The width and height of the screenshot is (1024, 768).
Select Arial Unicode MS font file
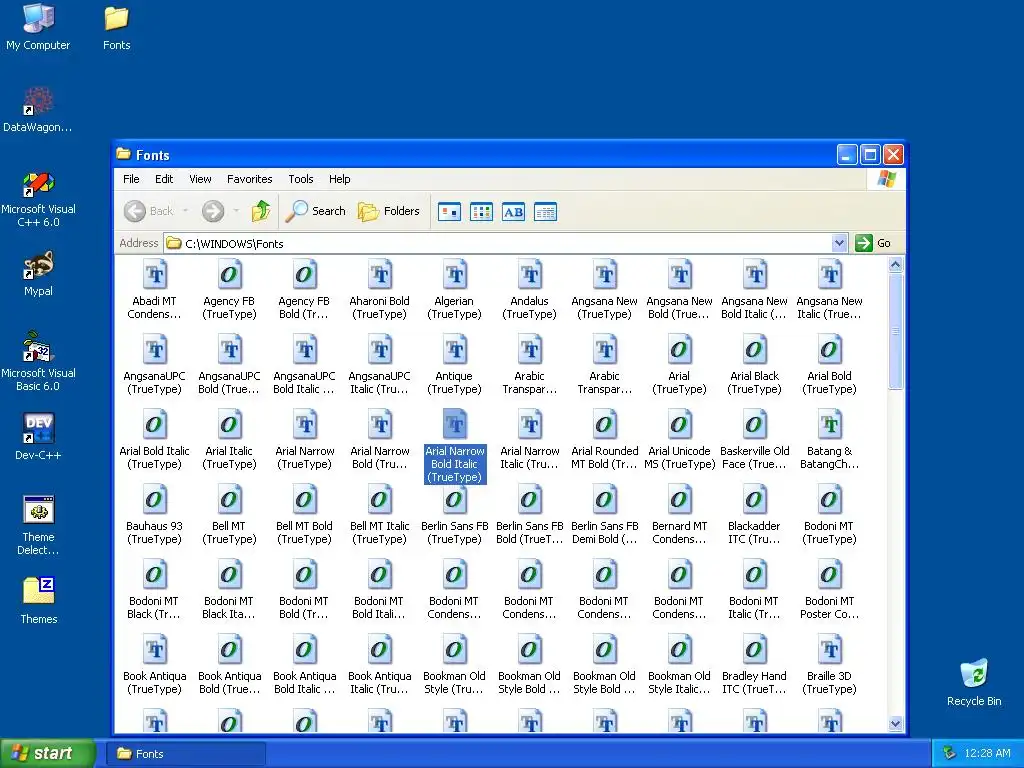click(x=679, y=440)
